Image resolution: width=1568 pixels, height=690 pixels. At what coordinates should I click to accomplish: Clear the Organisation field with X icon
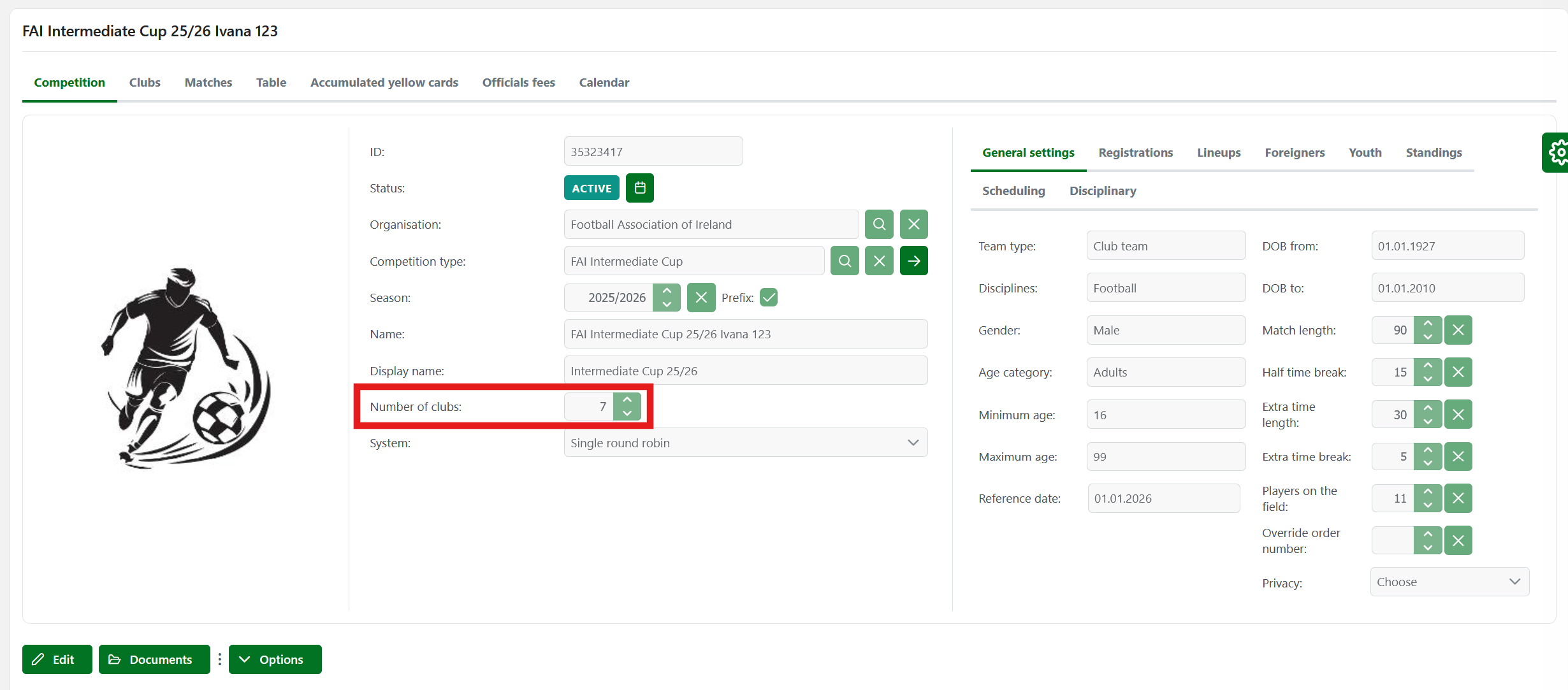click(913, 224)
